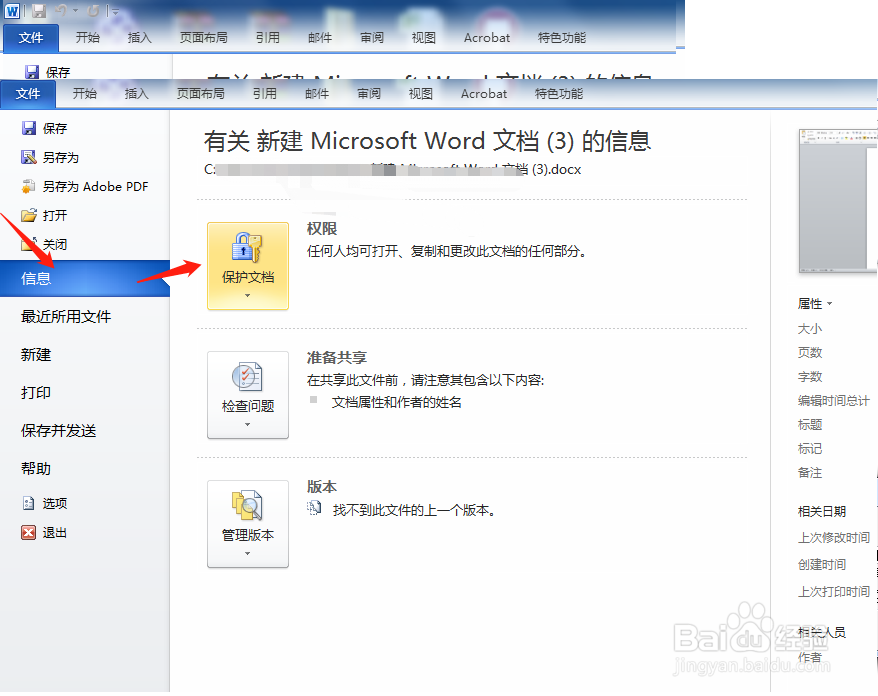This screenshot has width=878, height=696.
Task: Click the 文件 tab in the topmost ribbon beside the title bar
Action: [31, 38]
